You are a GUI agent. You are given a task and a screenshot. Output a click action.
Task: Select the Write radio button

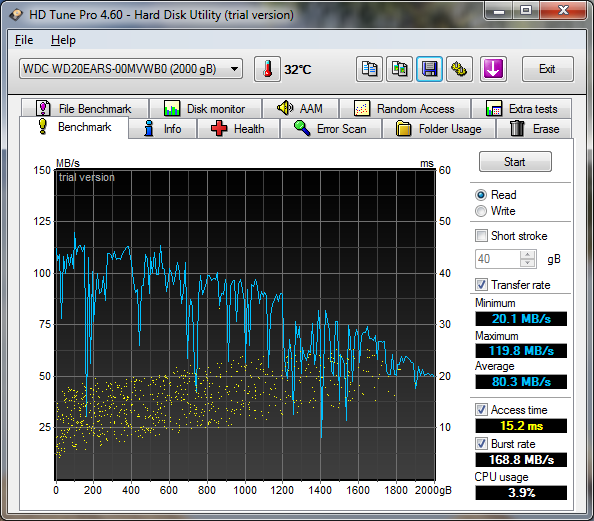(x=481, y=211)
